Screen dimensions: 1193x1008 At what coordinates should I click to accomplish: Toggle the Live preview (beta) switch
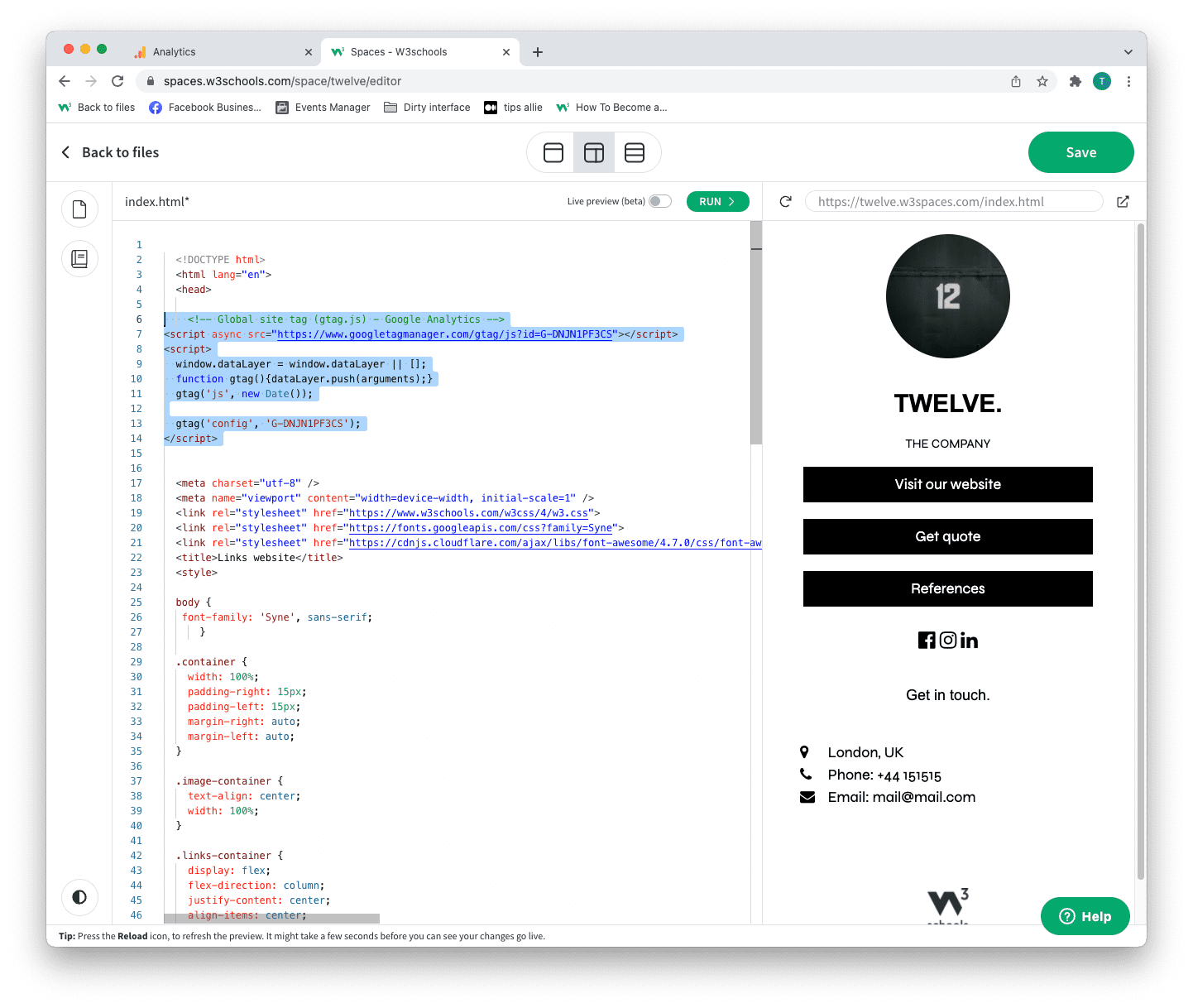[x=660, y=201]
